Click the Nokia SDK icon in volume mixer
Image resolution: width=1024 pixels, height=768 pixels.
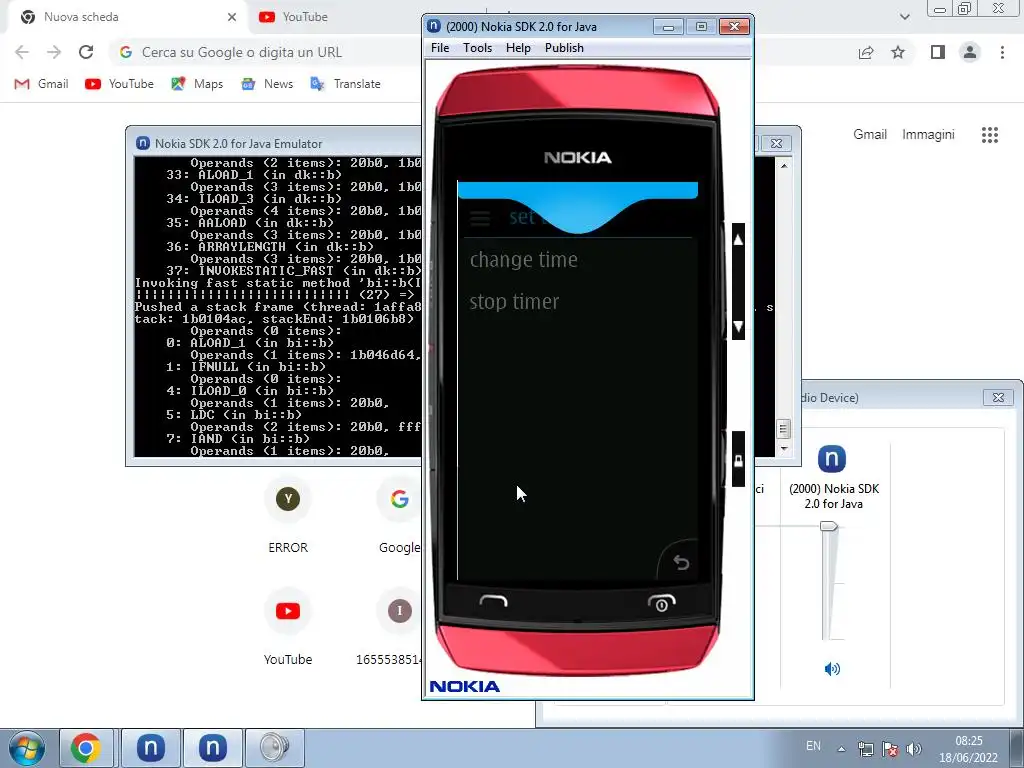point(832,458)
